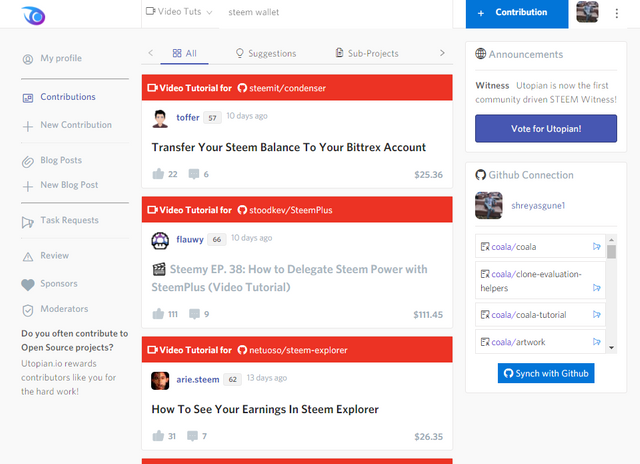The height and width of the screenshot is (464, 640).
Task: Like flauwy's Steemy EP. 38 post
Action: 158,314
